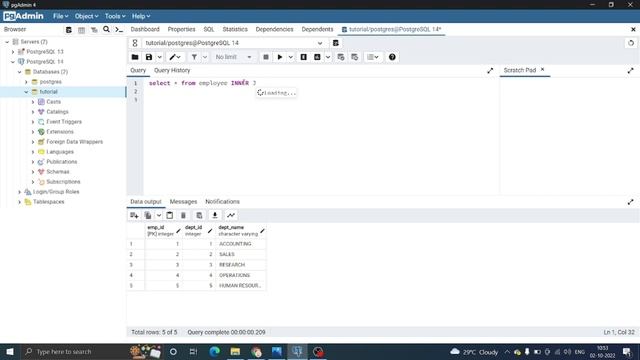This screenshot has width=640, height=360.
Task: Click the Browser PSQL terminal icon
Action: coord(119,29)
